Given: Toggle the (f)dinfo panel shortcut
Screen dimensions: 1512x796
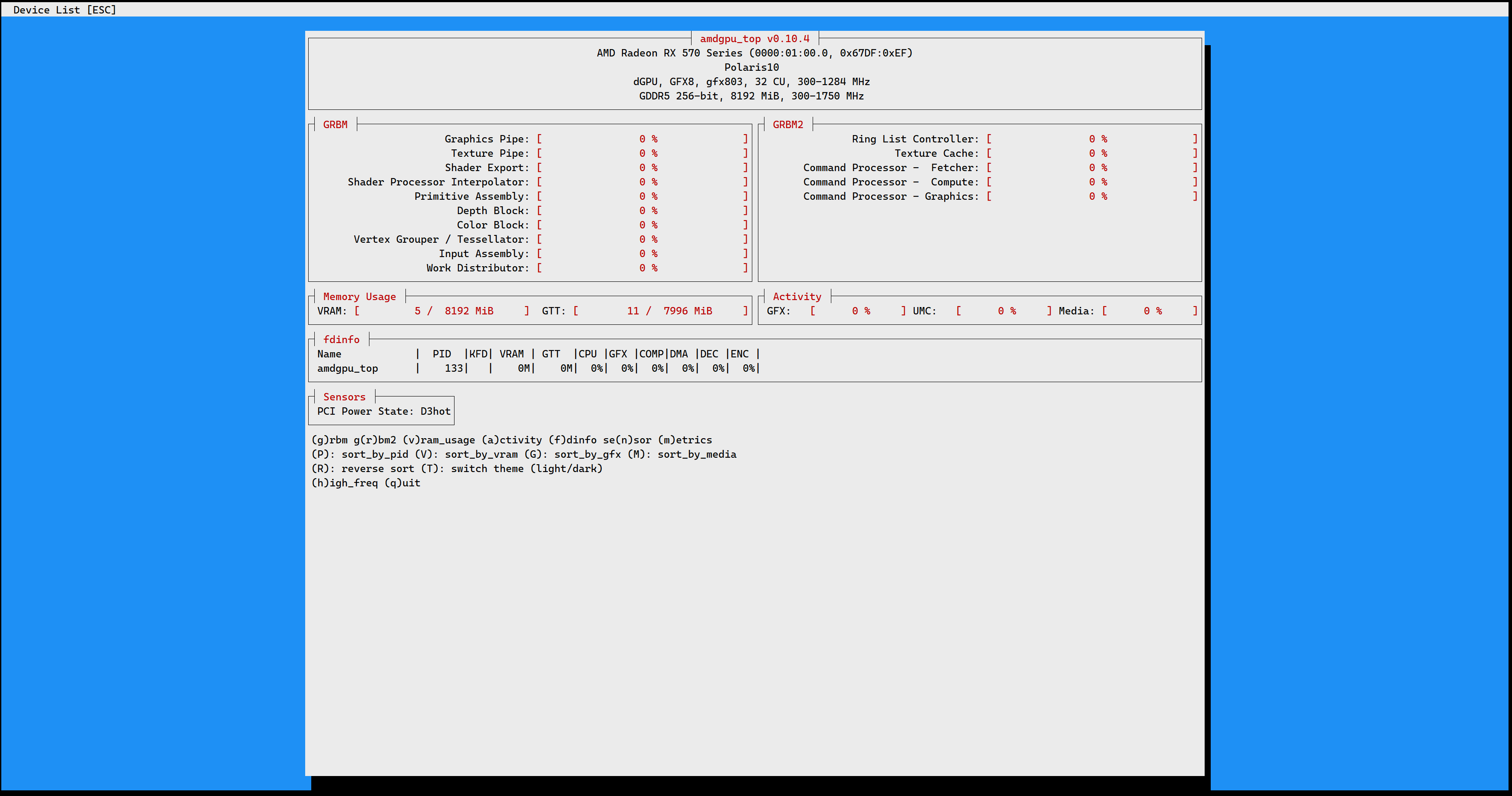Looking at the screenshot, I should tap(572, 439).
